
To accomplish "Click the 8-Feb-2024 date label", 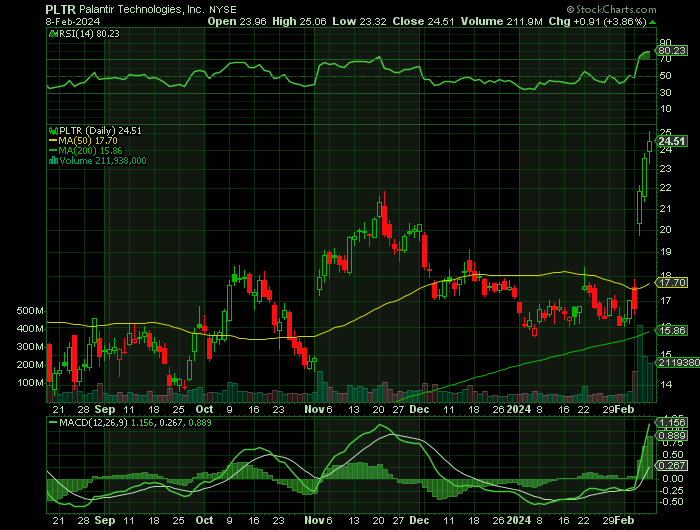I will (73, 21).
